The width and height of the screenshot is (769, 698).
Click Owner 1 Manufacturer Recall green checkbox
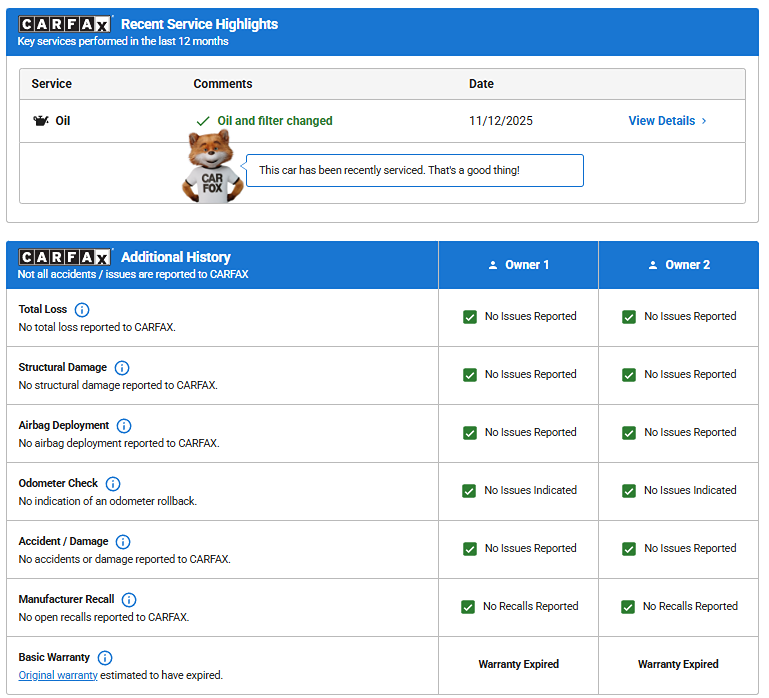(x=468, y=607)
